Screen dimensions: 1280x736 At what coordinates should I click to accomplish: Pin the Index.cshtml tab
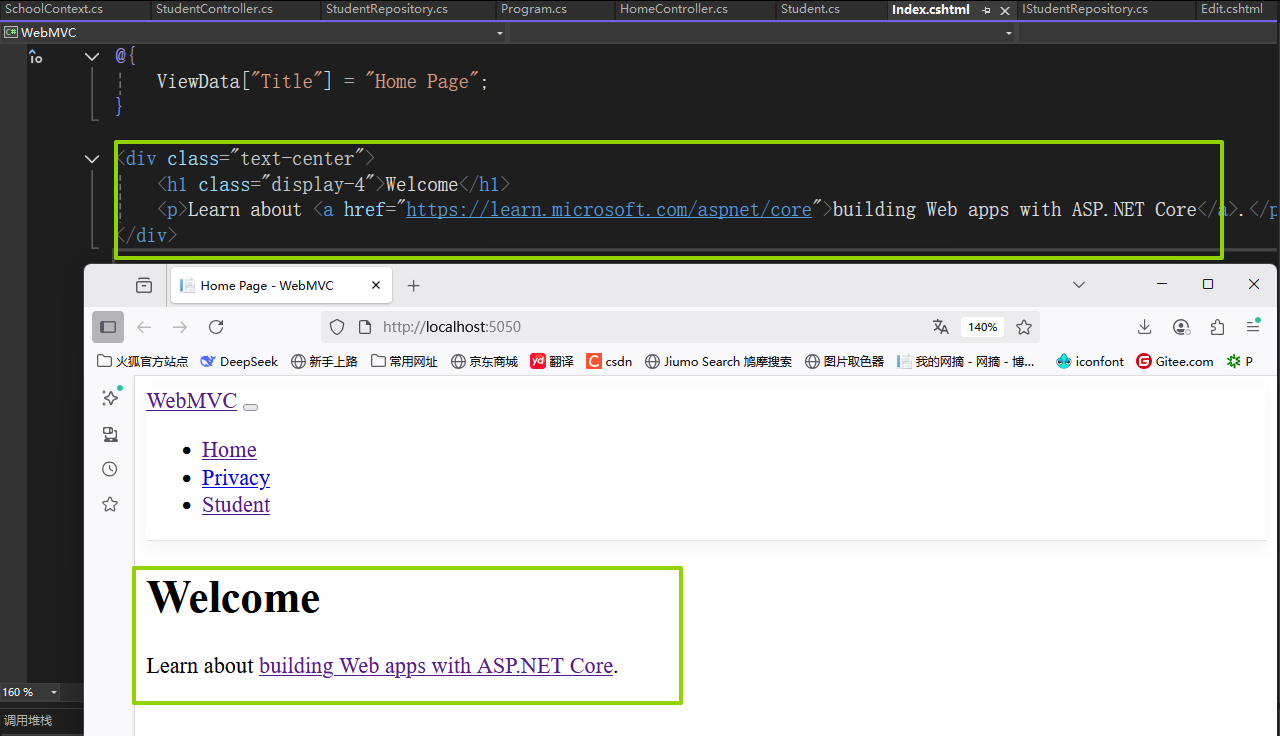986,10
